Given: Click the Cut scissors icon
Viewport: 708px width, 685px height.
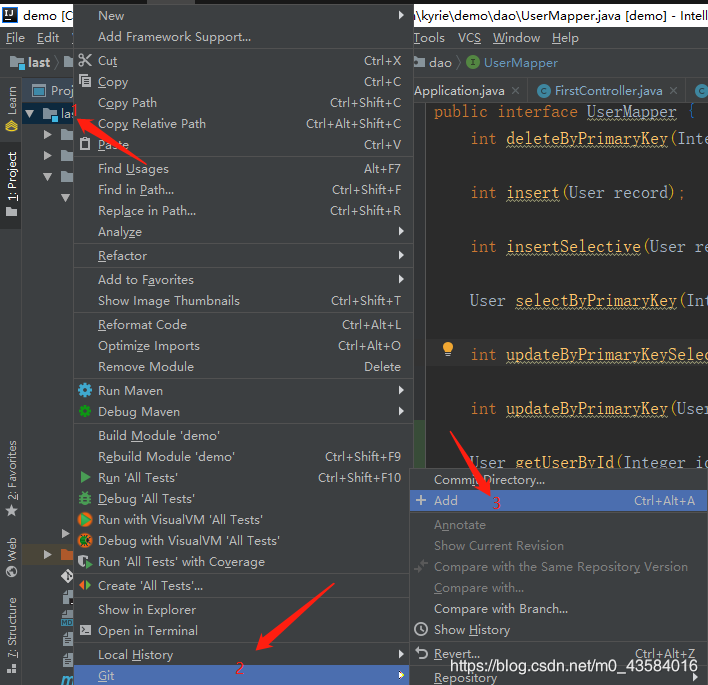Looking at the screenshot, I should (x=85, y=61).
